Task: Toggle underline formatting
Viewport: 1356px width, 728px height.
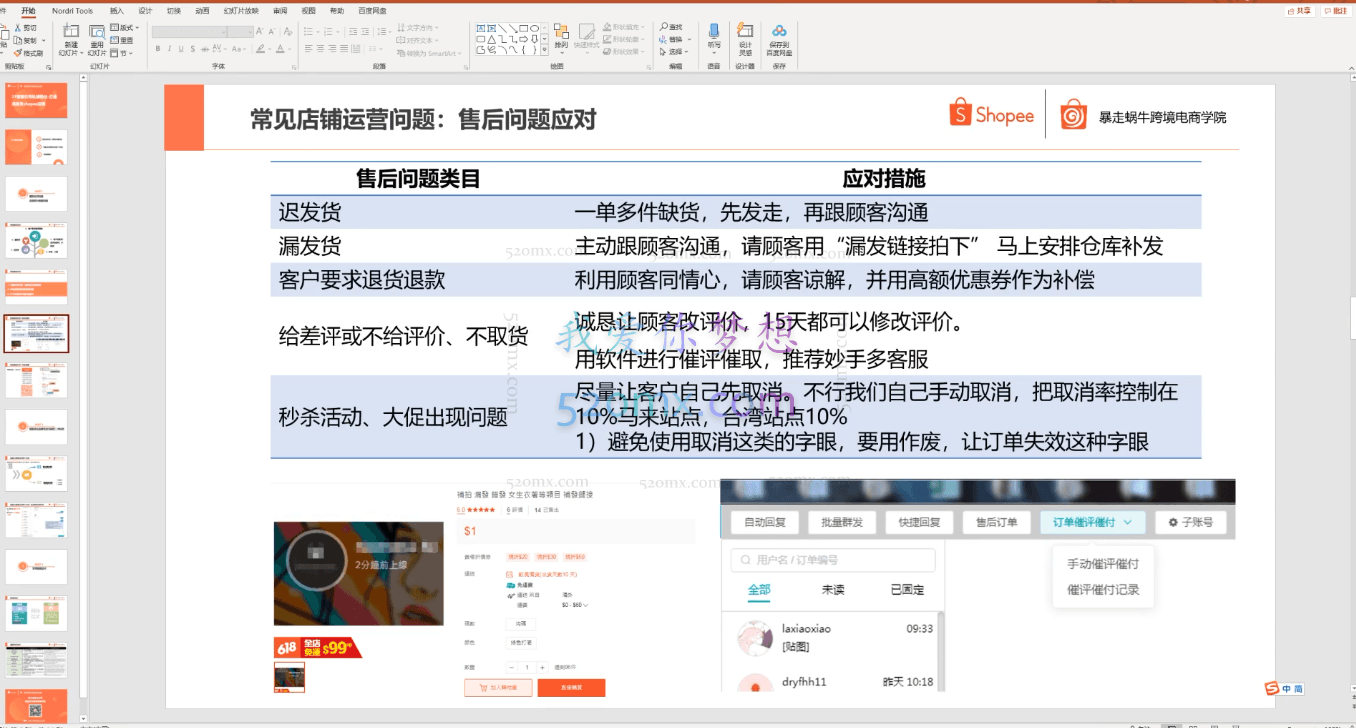Action: point(181,47)
